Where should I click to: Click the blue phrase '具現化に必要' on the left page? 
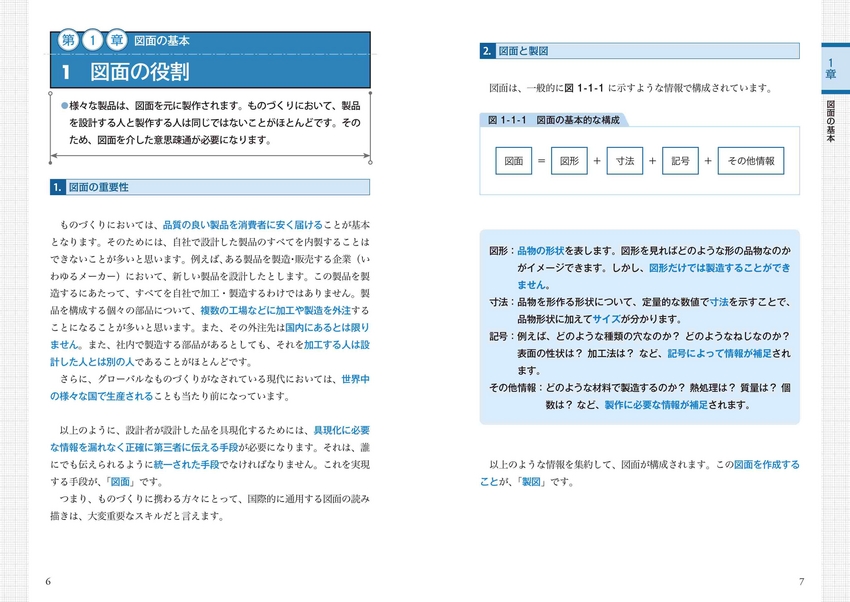coord(342,430)
